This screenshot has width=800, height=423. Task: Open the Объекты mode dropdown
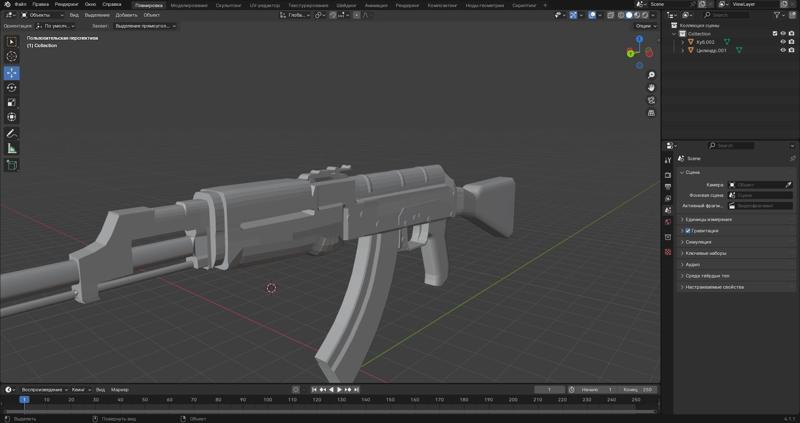click(42, 15)
